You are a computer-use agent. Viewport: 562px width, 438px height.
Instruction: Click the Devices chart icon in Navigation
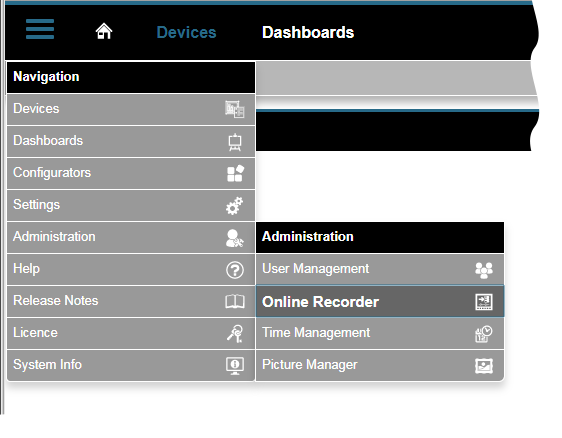coord(235,109)
